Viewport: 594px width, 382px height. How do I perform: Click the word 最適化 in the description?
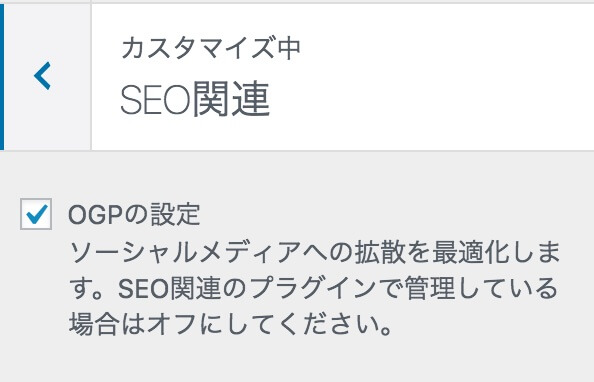coord(471,252)
